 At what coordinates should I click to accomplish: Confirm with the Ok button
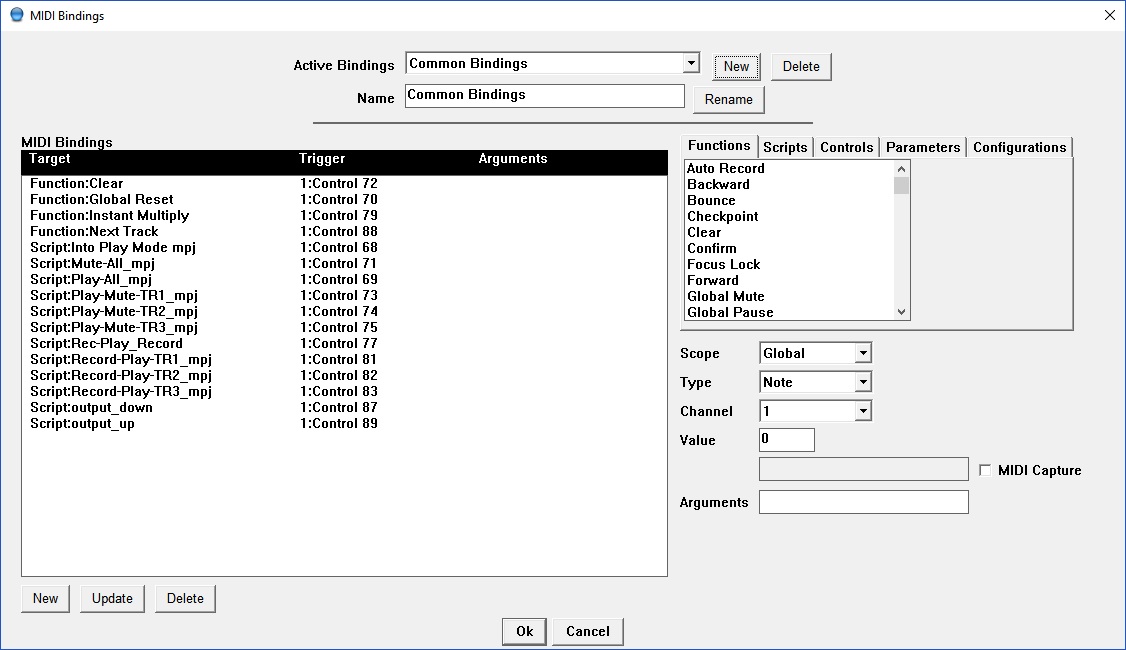(524, 631)
